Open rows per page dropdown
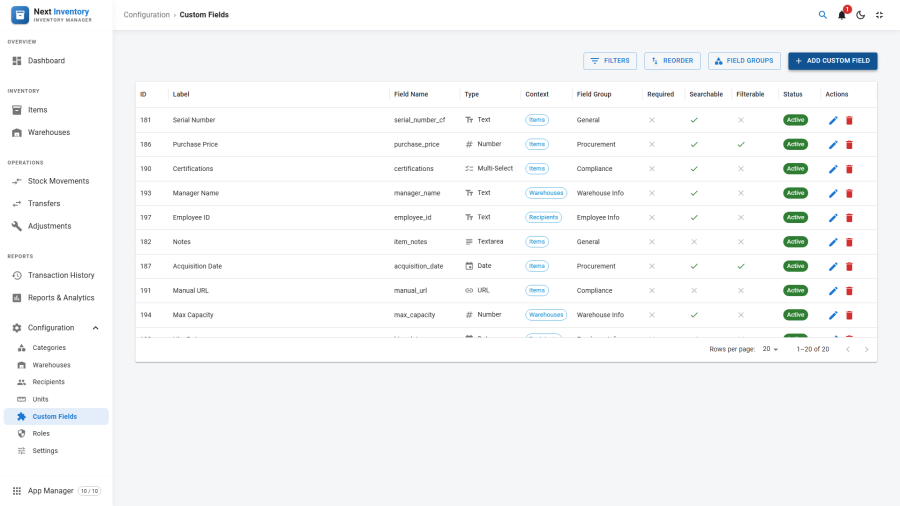900x506 pixels. [x=770, y=349]
